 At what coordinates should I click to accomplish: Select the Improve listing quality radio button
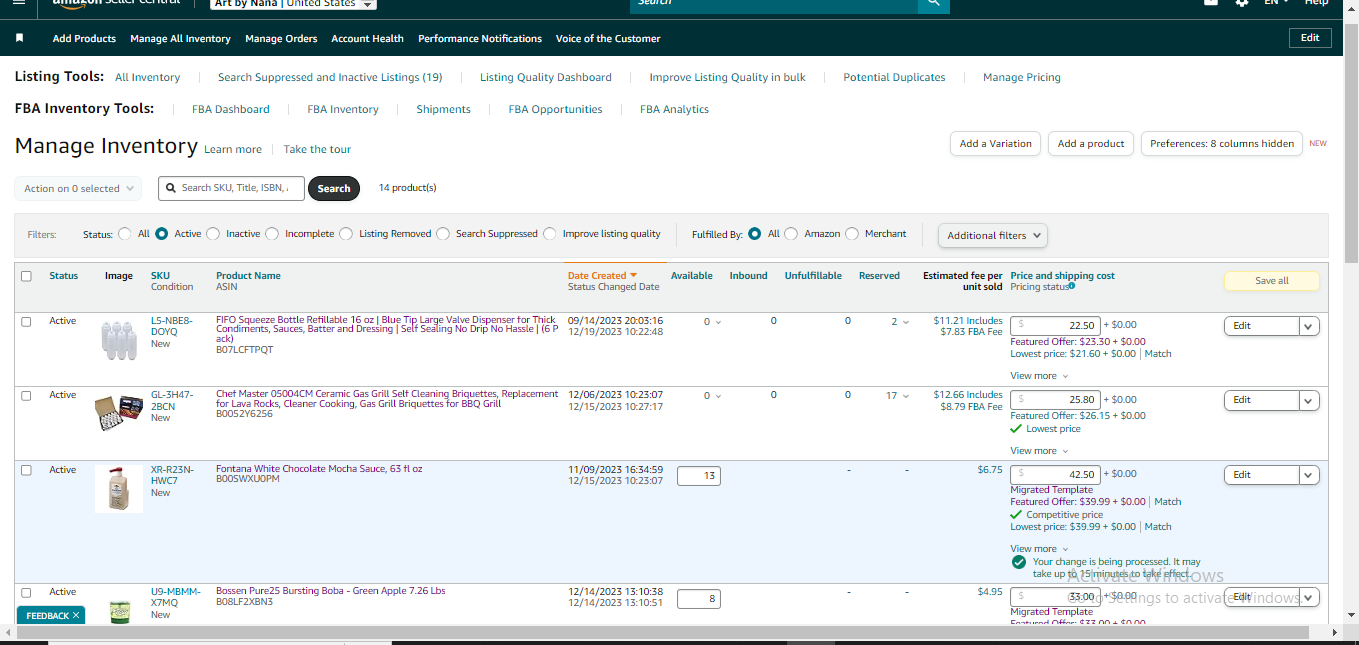point(550,234)
